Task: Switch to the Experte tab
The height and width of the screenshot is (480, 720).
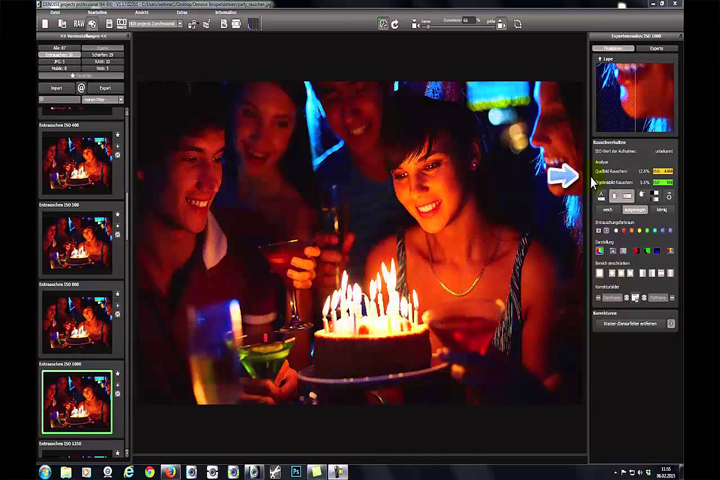Action: click(x=656, y=48)
